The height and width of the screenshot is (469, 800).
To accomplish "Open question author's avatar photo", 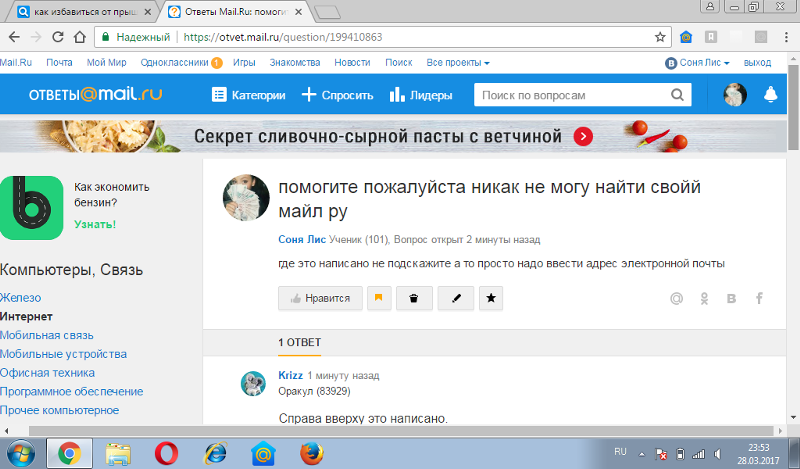I will (x=246, y=198).
